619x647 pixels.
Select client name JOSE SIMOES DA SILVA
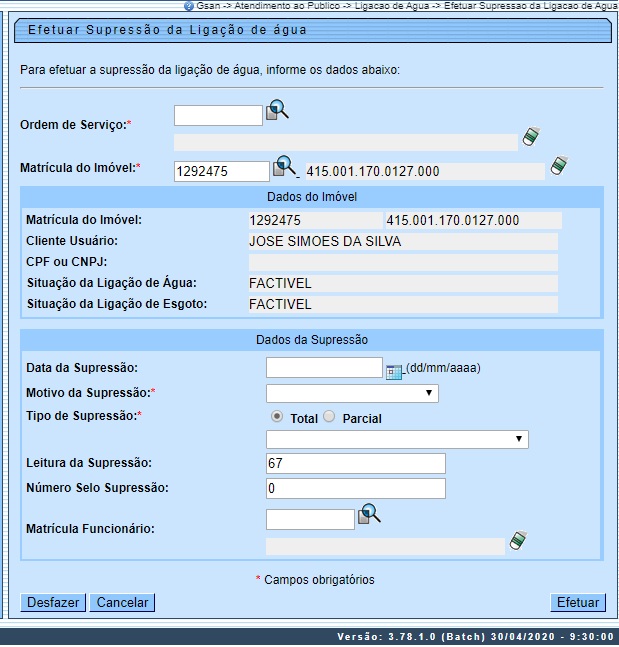(325, 241)
